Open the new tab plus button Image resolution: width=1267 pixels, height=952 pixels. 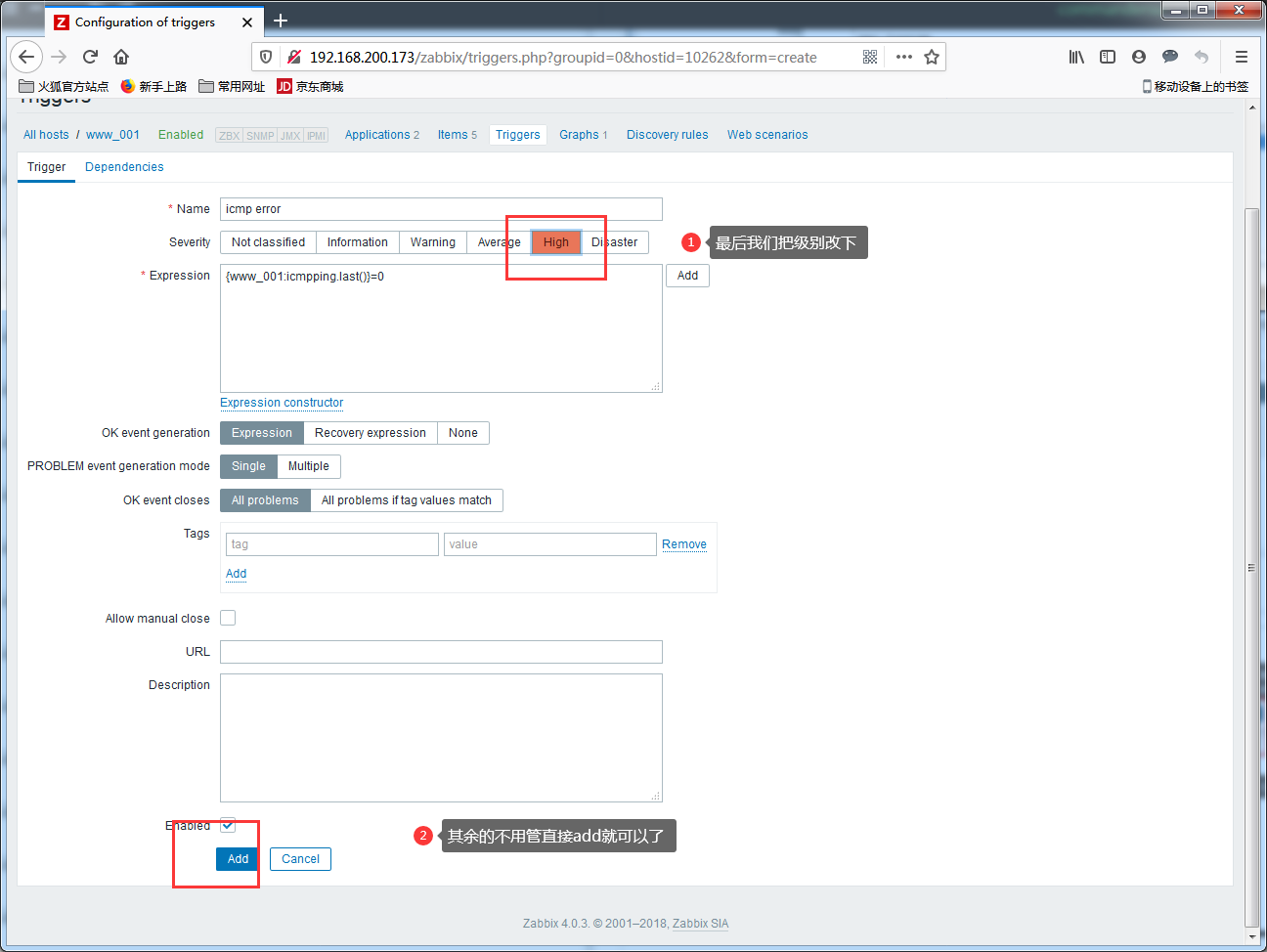pos(281,21)
